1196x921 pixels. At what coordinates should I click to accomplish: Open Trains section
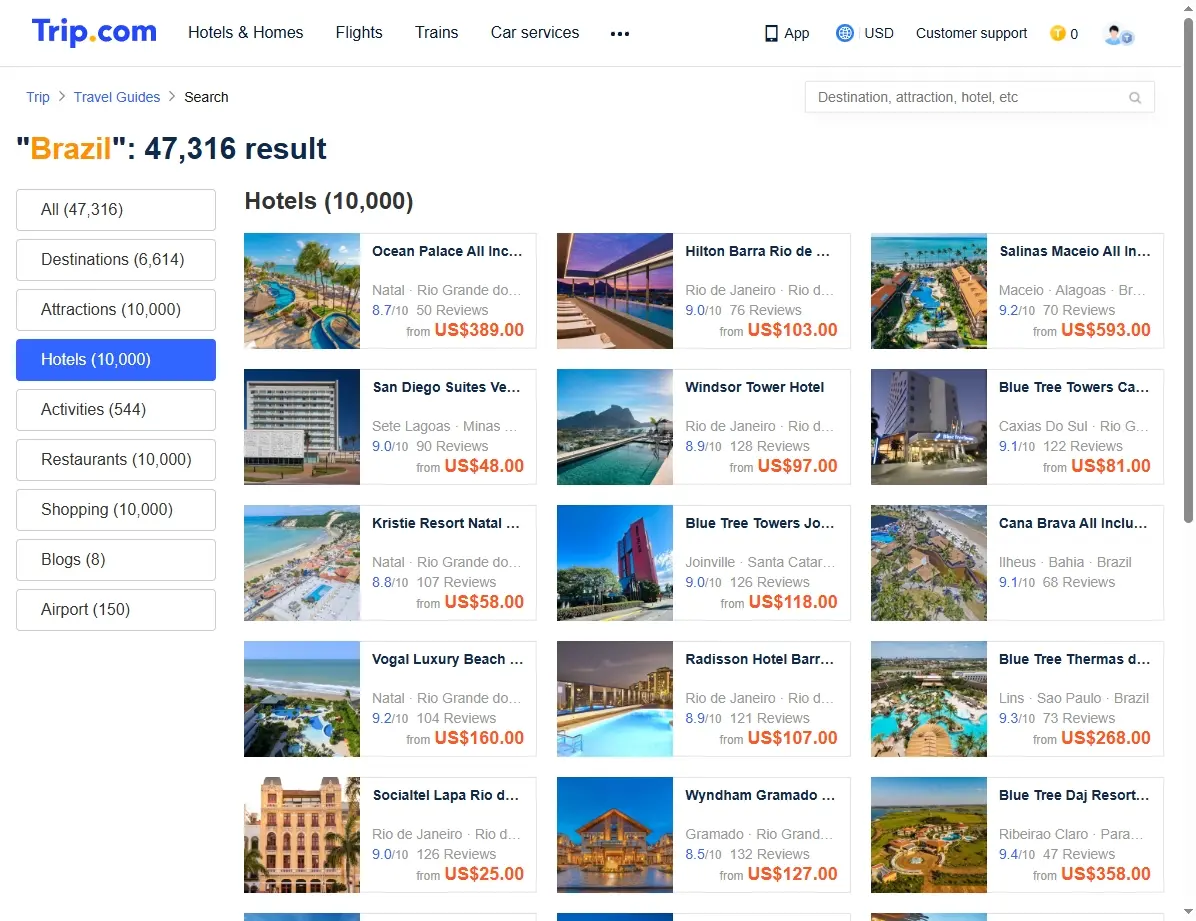[436, 32]
